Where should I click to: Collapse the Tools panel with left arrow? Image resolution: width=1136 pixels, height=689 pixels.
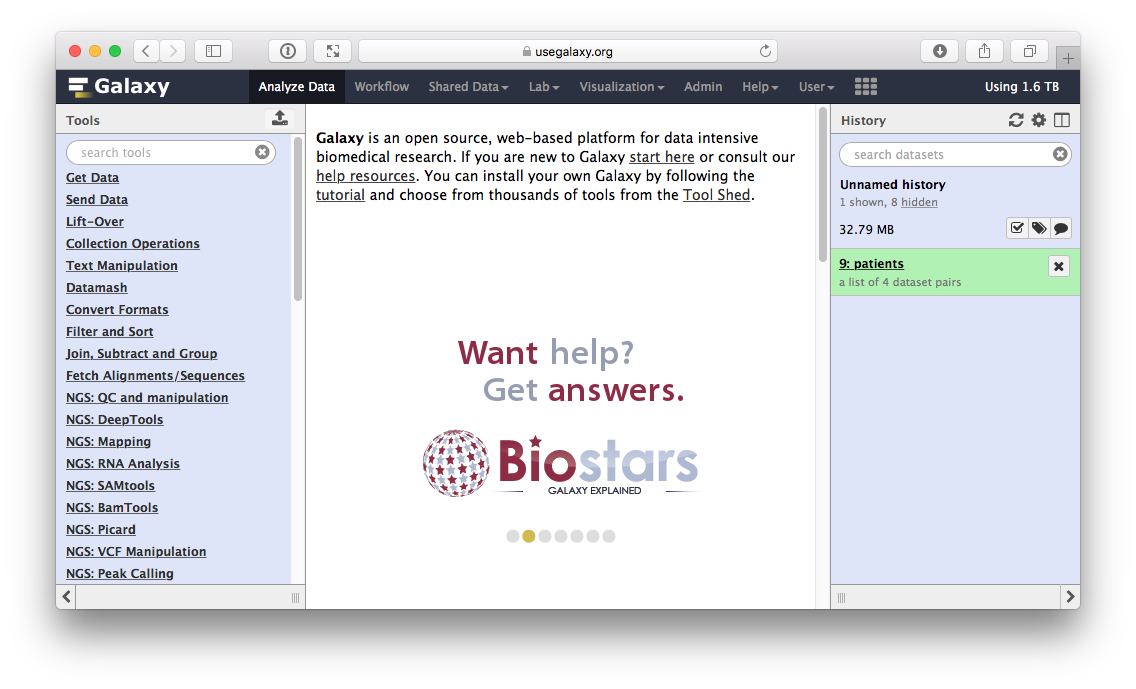click(67, 597)
